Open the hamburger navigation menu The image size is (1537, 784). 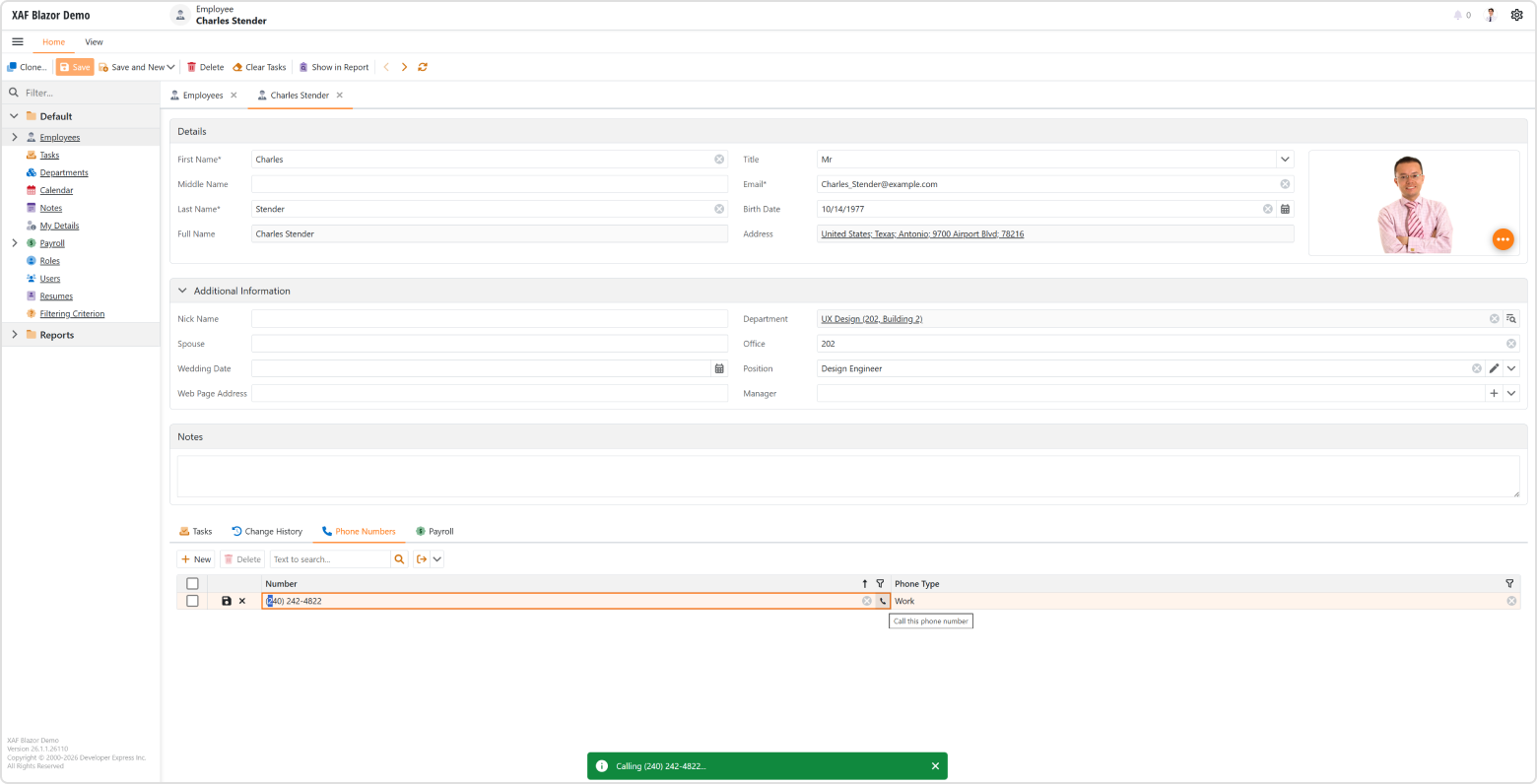(x=18, y=42)
